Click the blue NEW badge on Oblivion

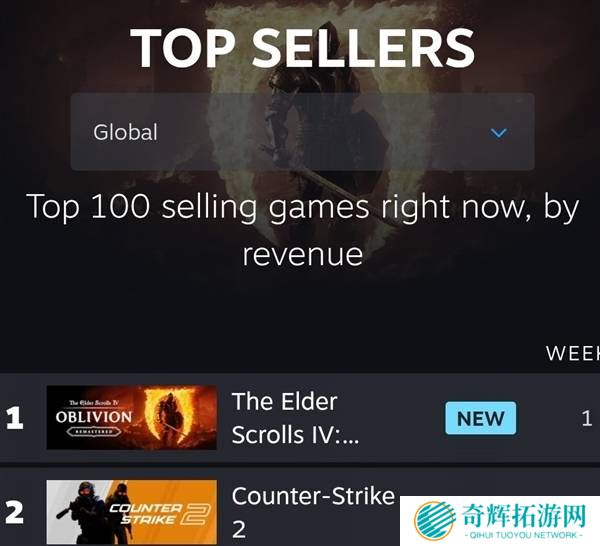[x=480, y=418]
